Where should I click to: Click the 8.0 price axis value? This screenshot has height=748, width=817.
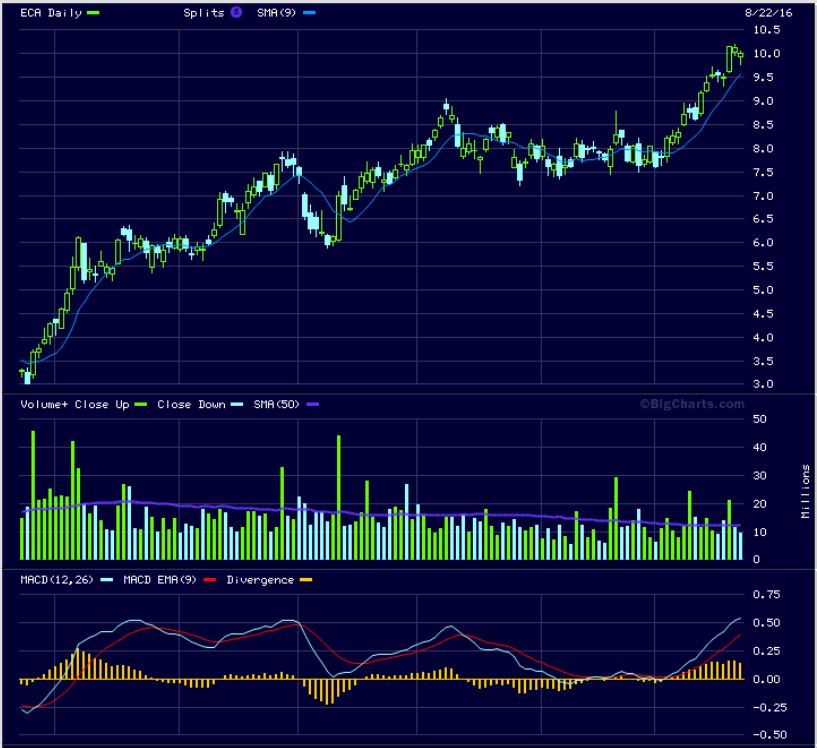pyautogui.click(x=763, y=148)
